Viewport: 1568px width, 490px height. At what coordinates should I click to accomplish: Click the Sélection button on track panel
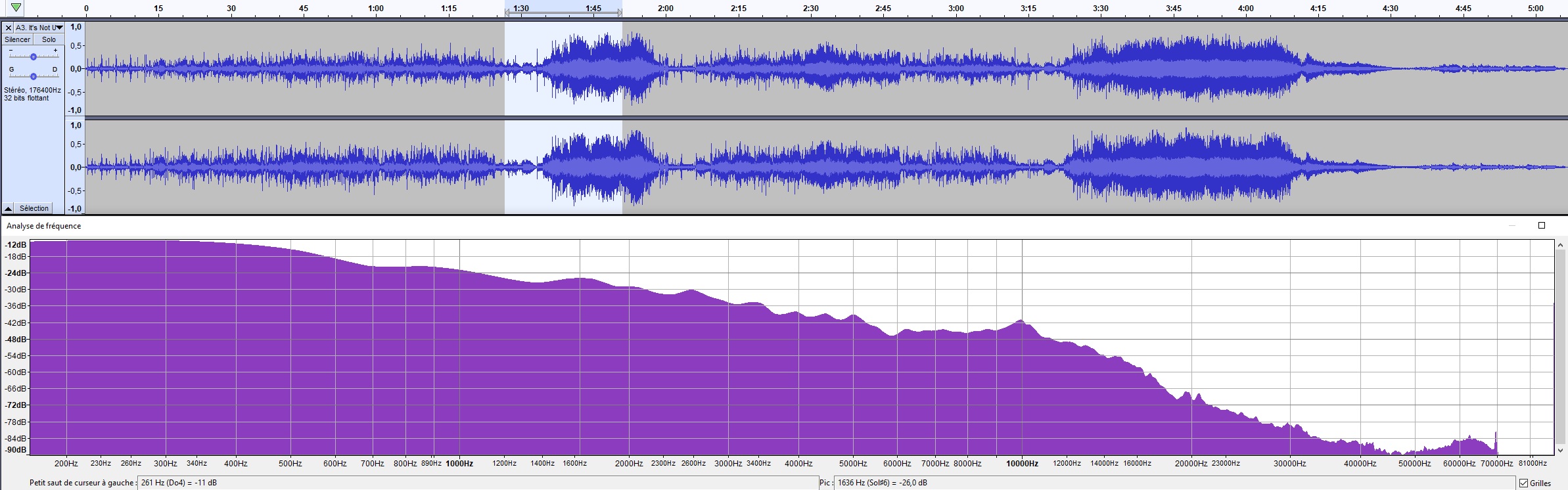click(x=34, y=208)
